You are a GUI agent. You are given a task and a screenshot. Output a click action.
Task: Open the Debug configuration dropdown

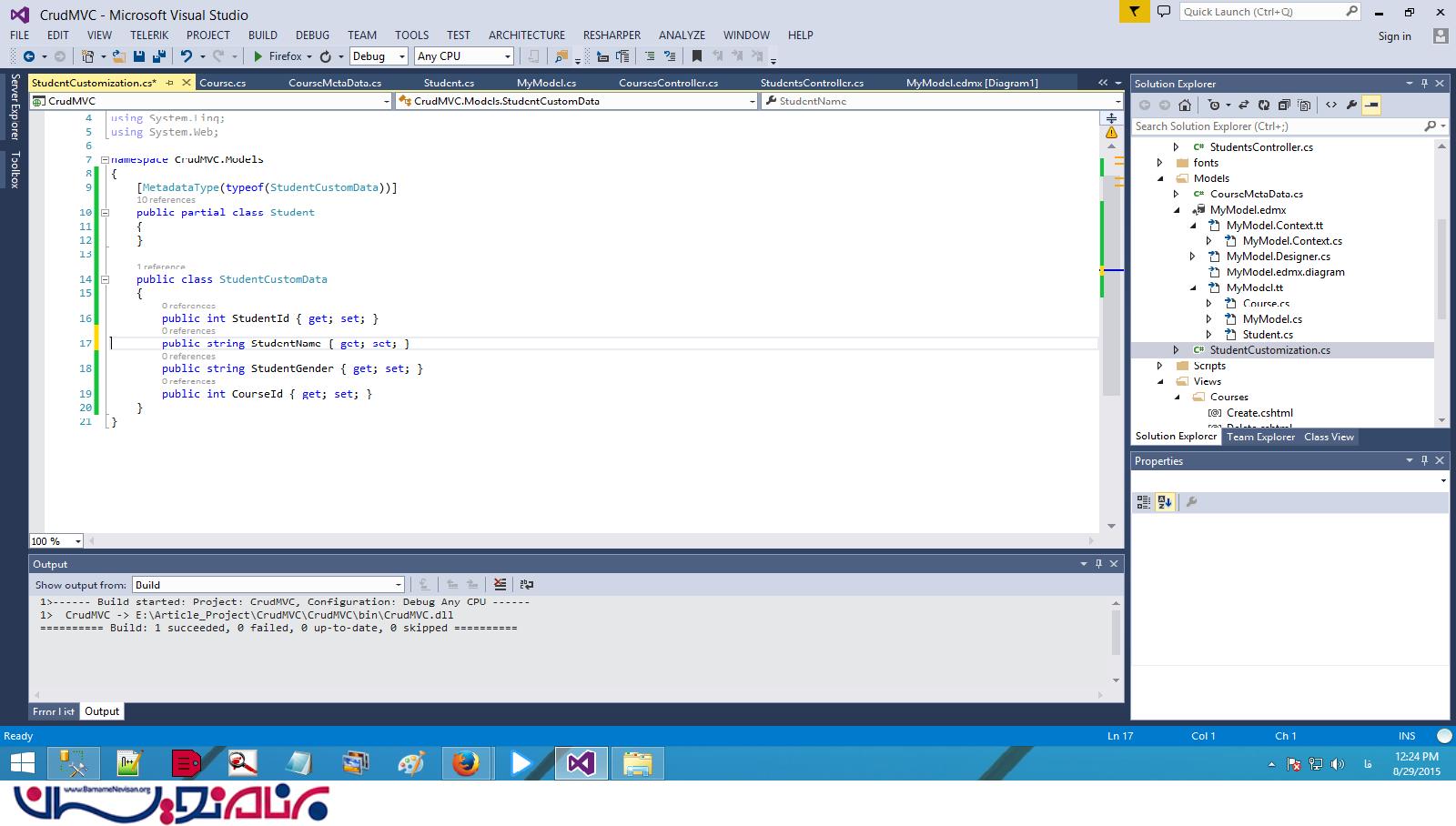401,56
